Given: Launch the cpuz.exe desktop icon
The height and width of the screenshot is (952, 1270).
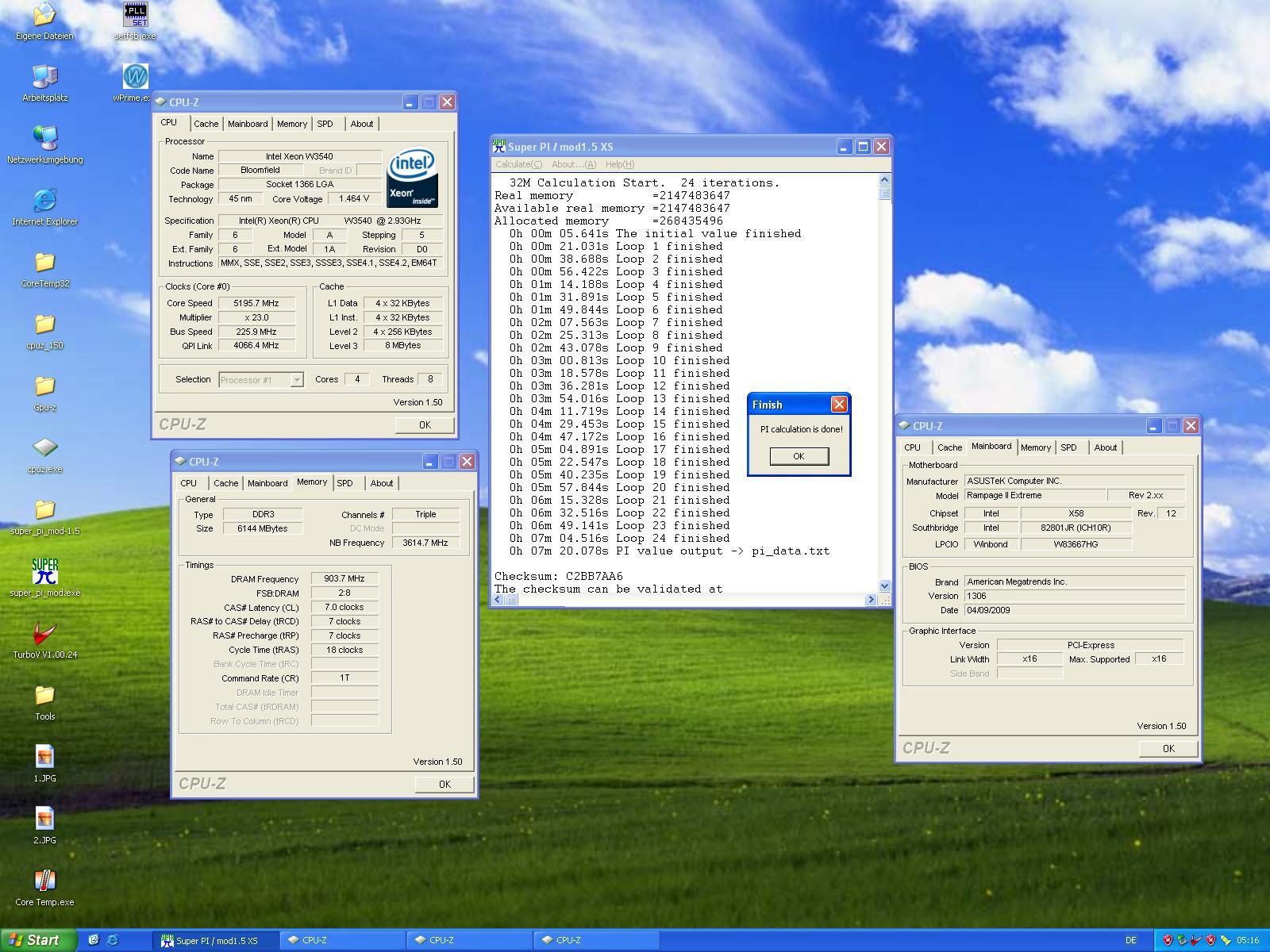Looking at the screenshot, I should [44, 454].
